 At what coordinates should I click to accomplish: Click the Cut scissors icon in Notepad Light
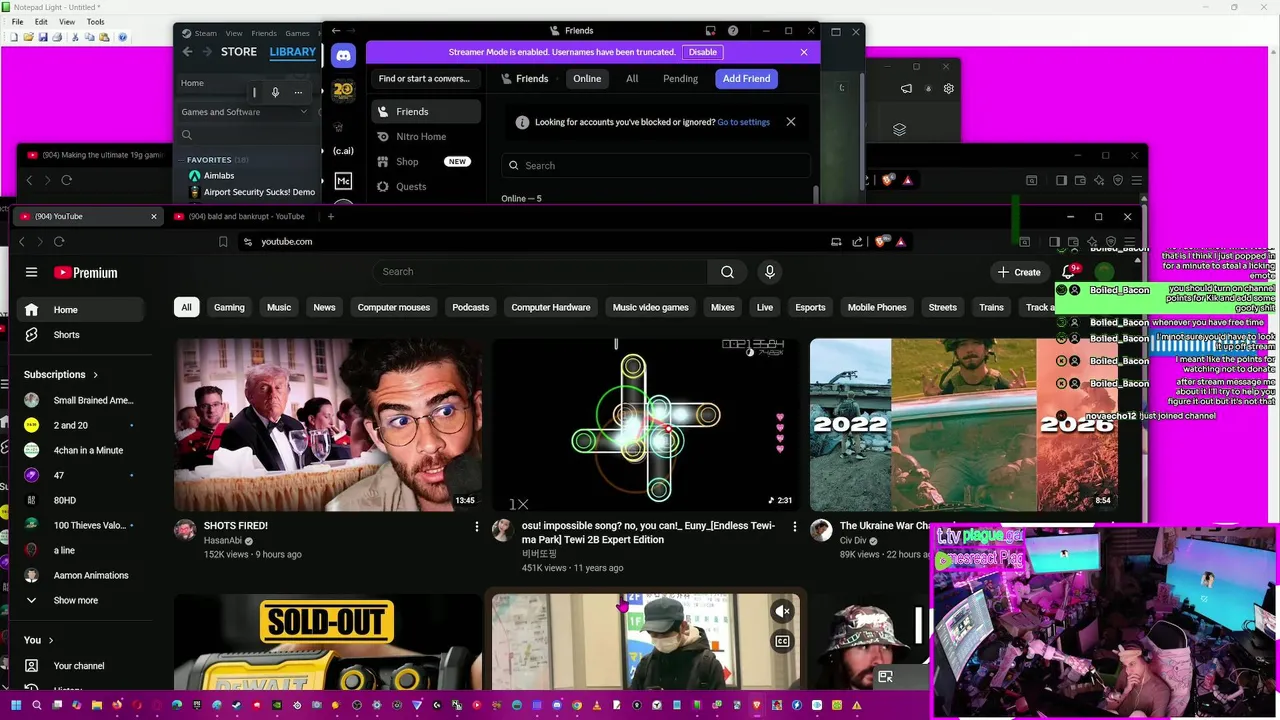coord(75,37)
